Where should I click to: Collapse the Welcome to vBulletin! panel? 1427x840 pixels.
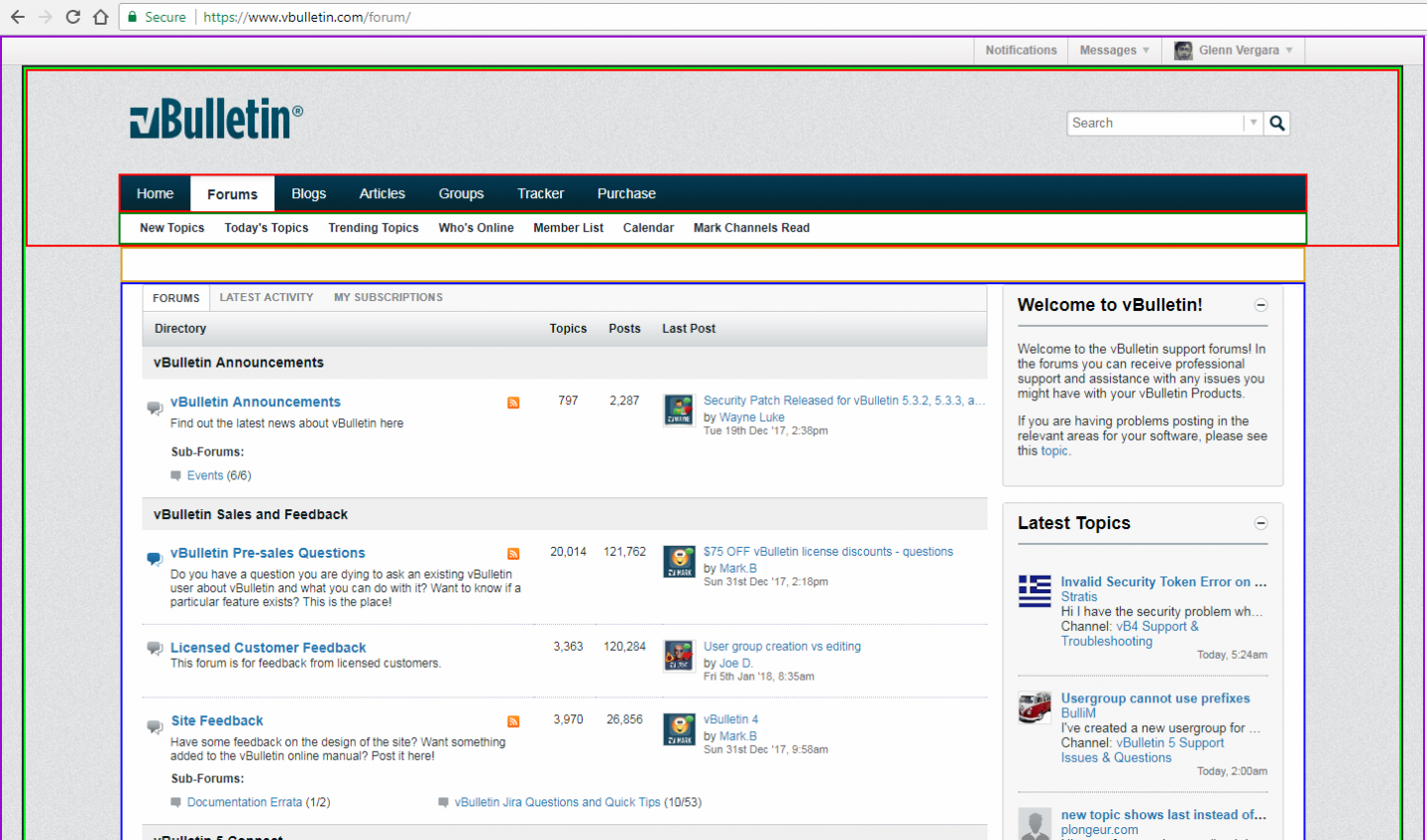point(1261,305)
